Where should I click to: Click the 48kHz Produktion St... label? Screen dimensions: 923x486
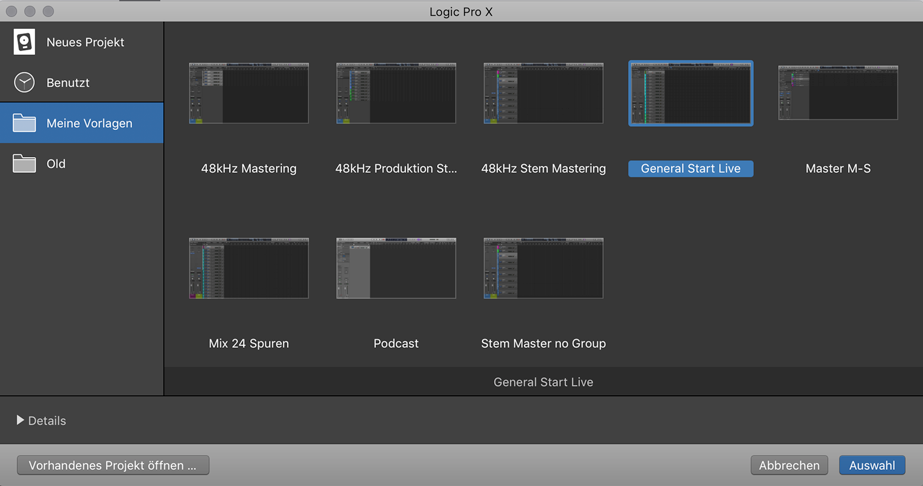click(x=396, y=168)
